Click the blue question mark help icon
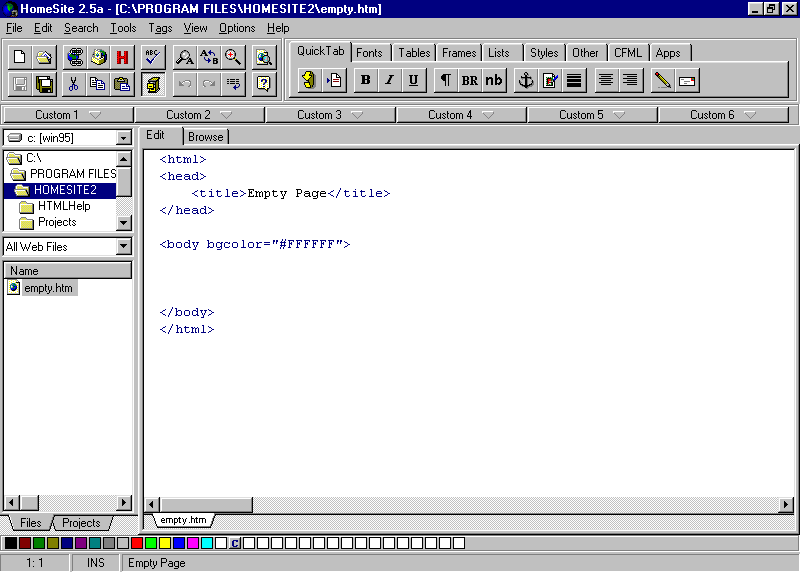The image size is (800, 572). pos(264,84)
